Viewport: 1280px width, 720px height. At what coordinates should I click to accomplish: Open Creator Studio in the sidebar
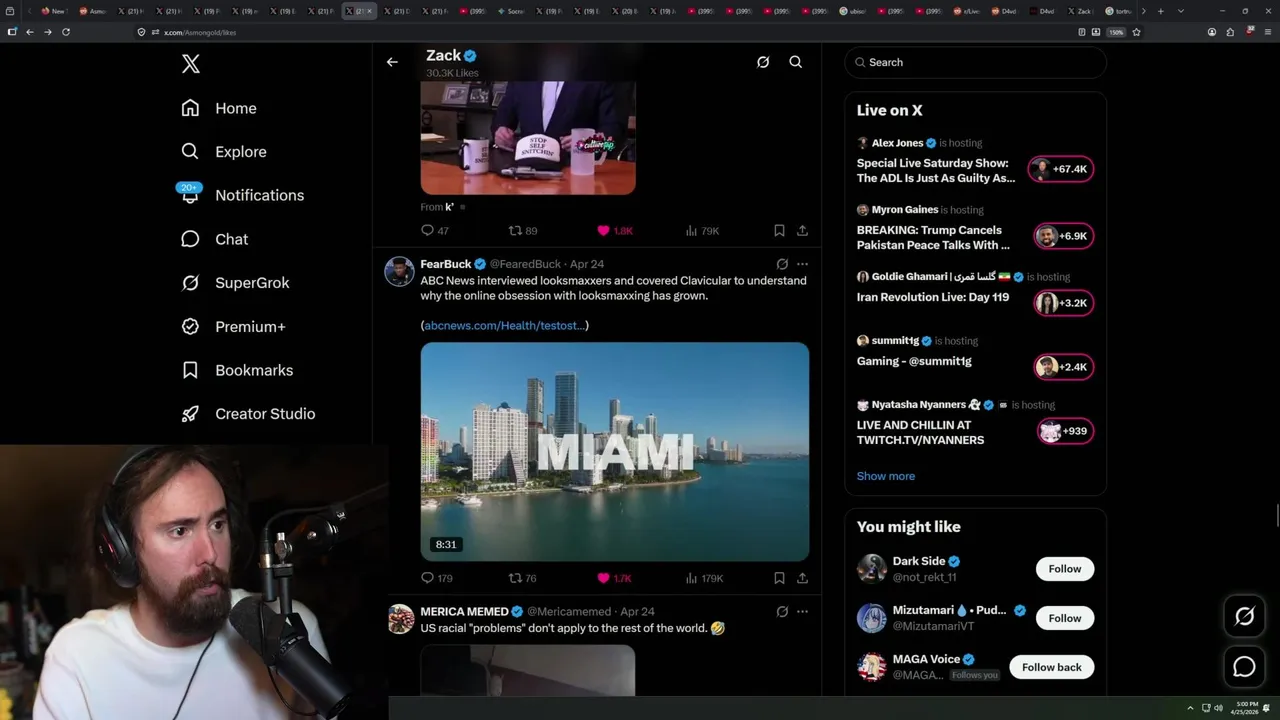248,414
